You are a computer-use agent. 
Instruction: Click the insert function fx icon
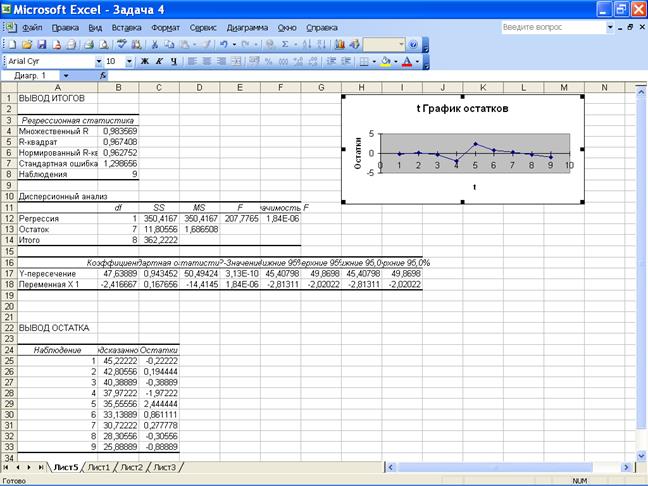pos(103,75)
